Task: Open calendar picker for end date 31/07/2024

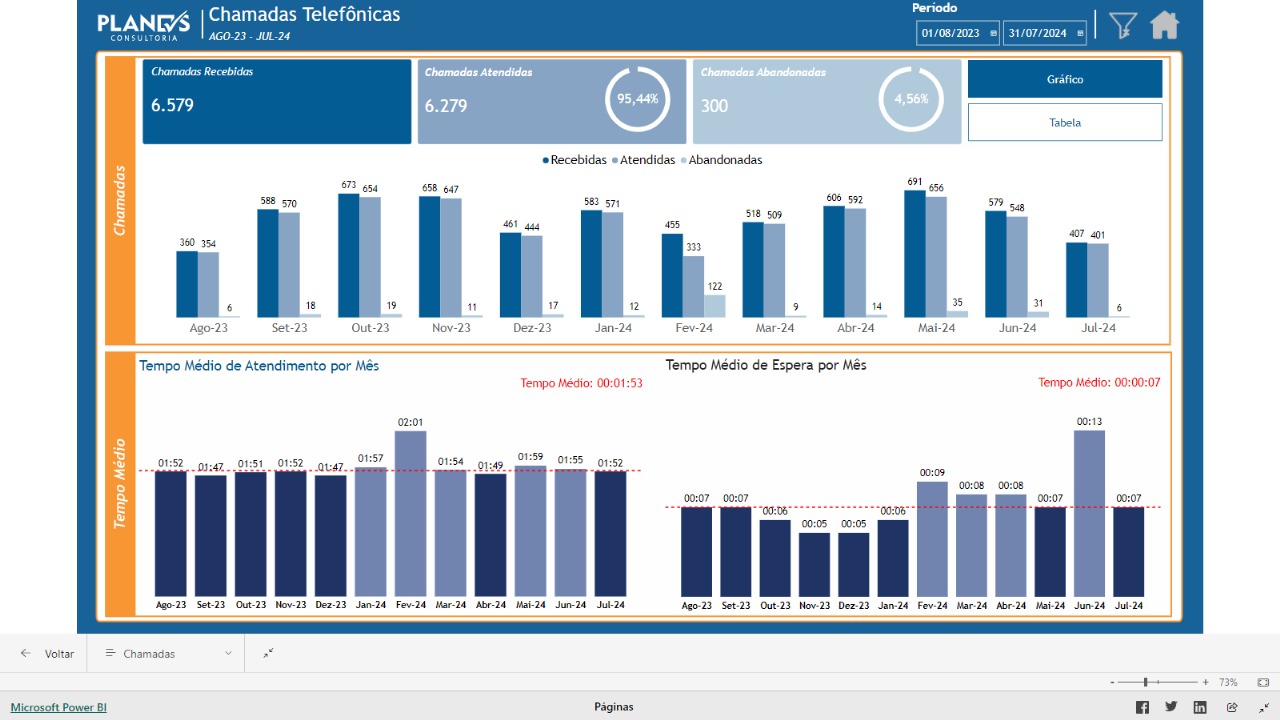Action: tap(1079, 33)
